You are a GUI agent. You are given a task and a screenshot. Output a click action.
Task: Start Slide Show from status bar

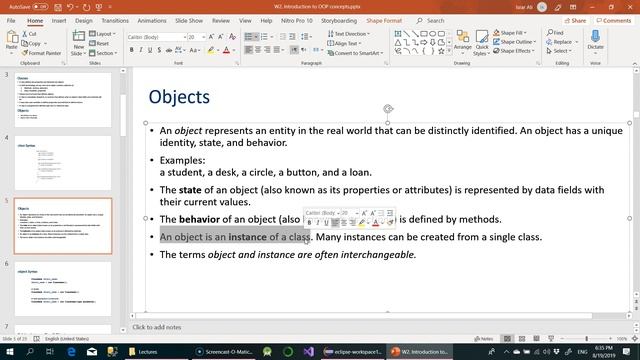point(551,339)
